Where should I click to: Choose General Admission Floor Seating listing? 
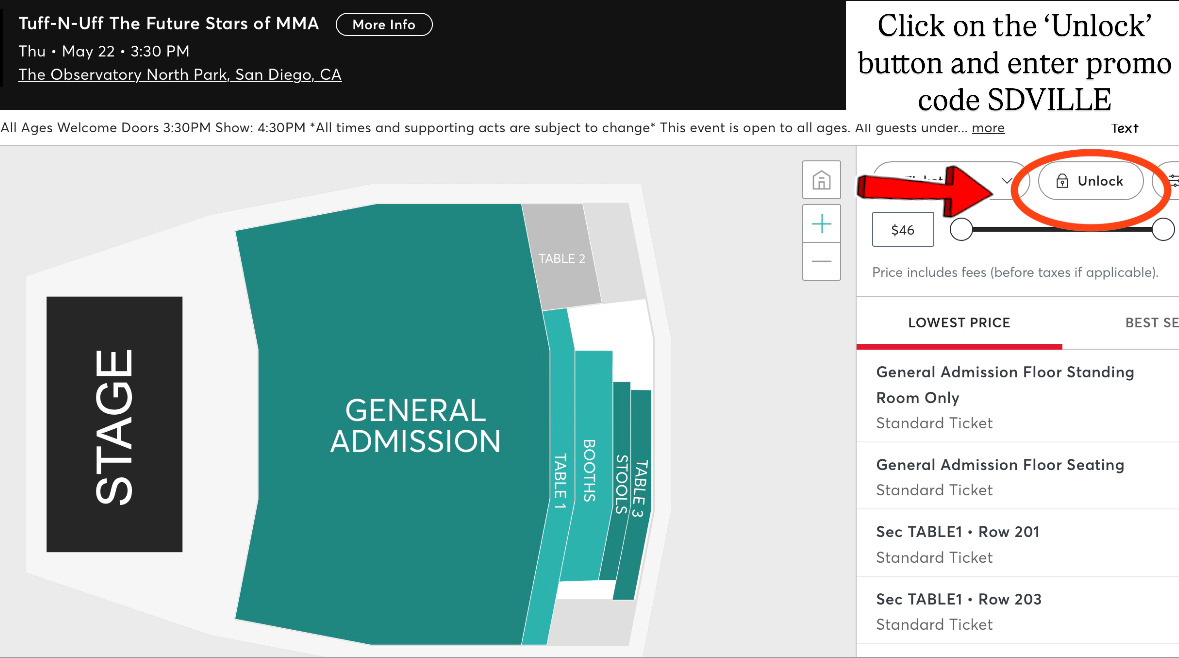[1018, 477]
